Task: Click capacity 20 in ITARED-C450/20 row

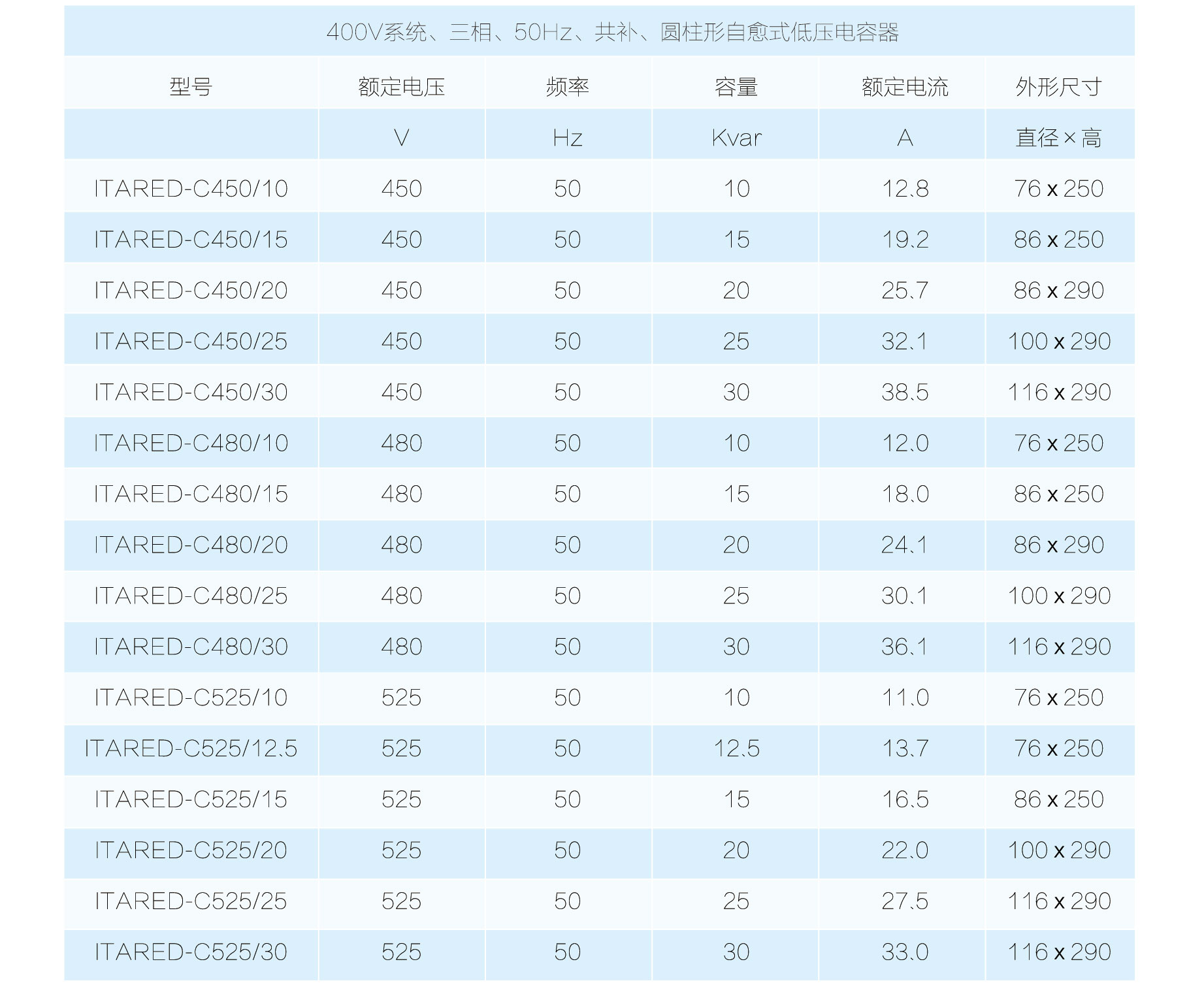Action: click(736, 291)
